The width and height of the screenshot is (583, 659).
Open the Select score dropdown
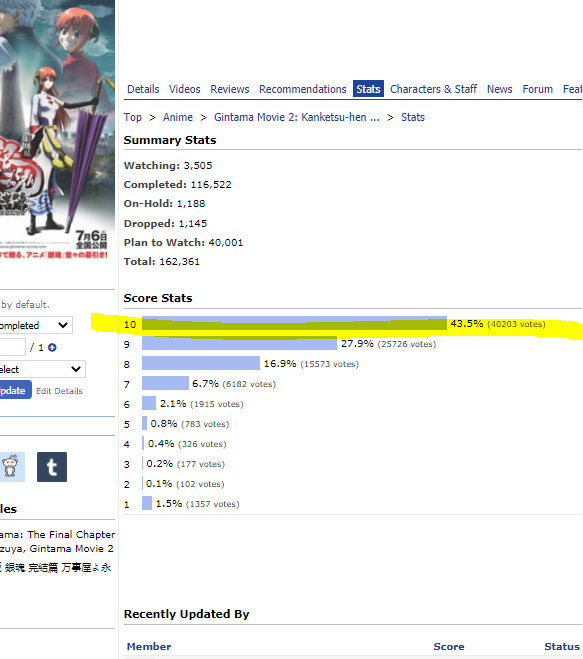click(42, 369)
